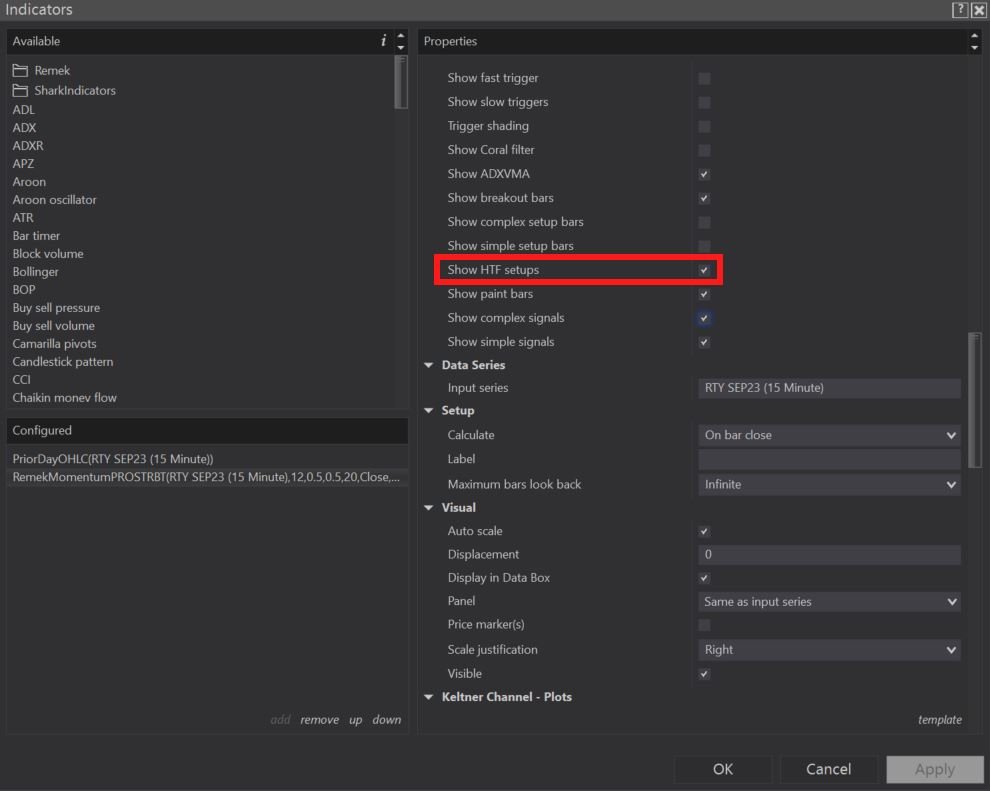Open Maximum bars look back dropdown
Image resolution: width=990 pixels, height=791 pixels.
tap(829, 485)
